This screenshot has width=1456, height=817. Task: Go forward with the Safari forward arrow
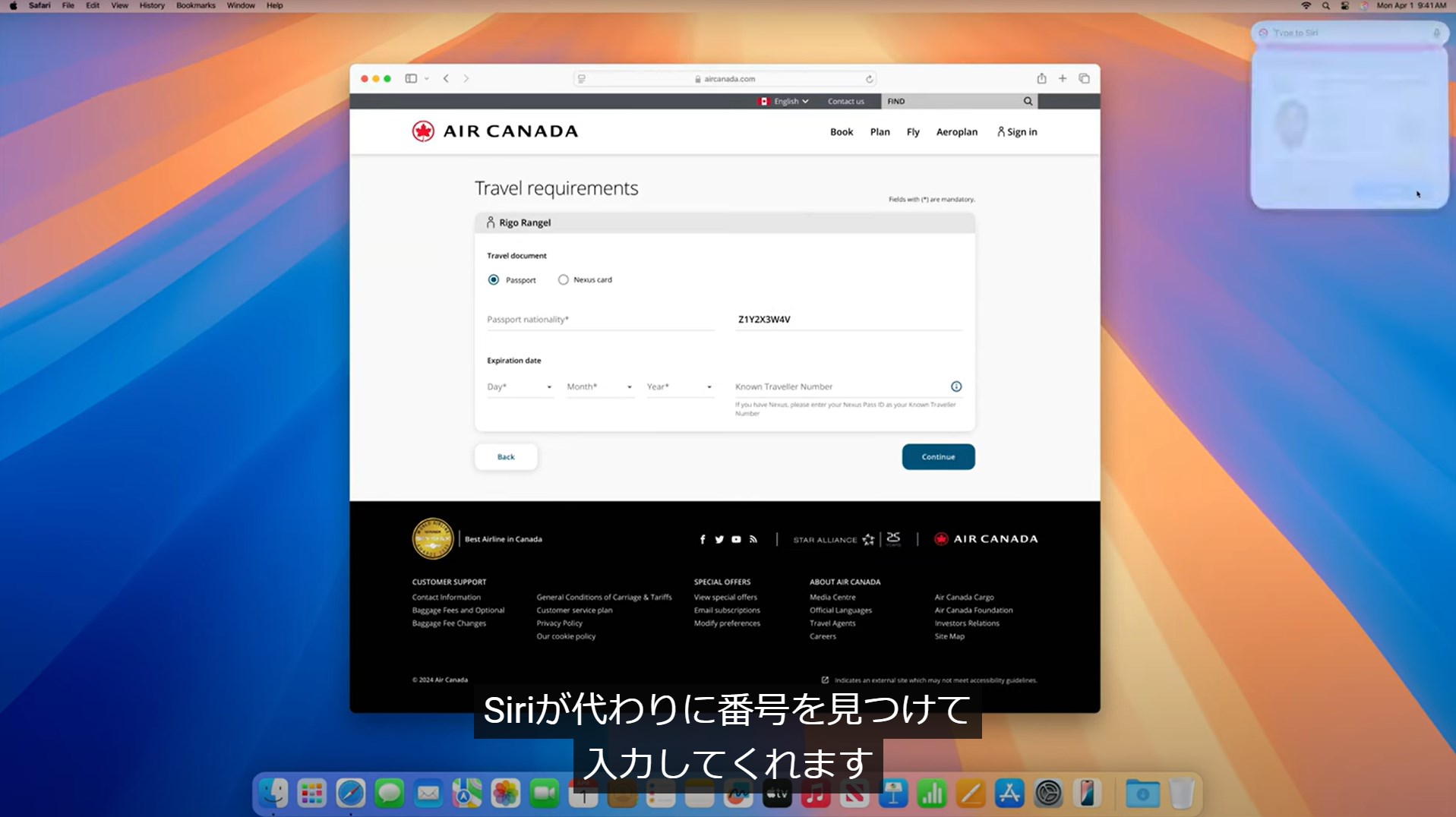(466, 78)
